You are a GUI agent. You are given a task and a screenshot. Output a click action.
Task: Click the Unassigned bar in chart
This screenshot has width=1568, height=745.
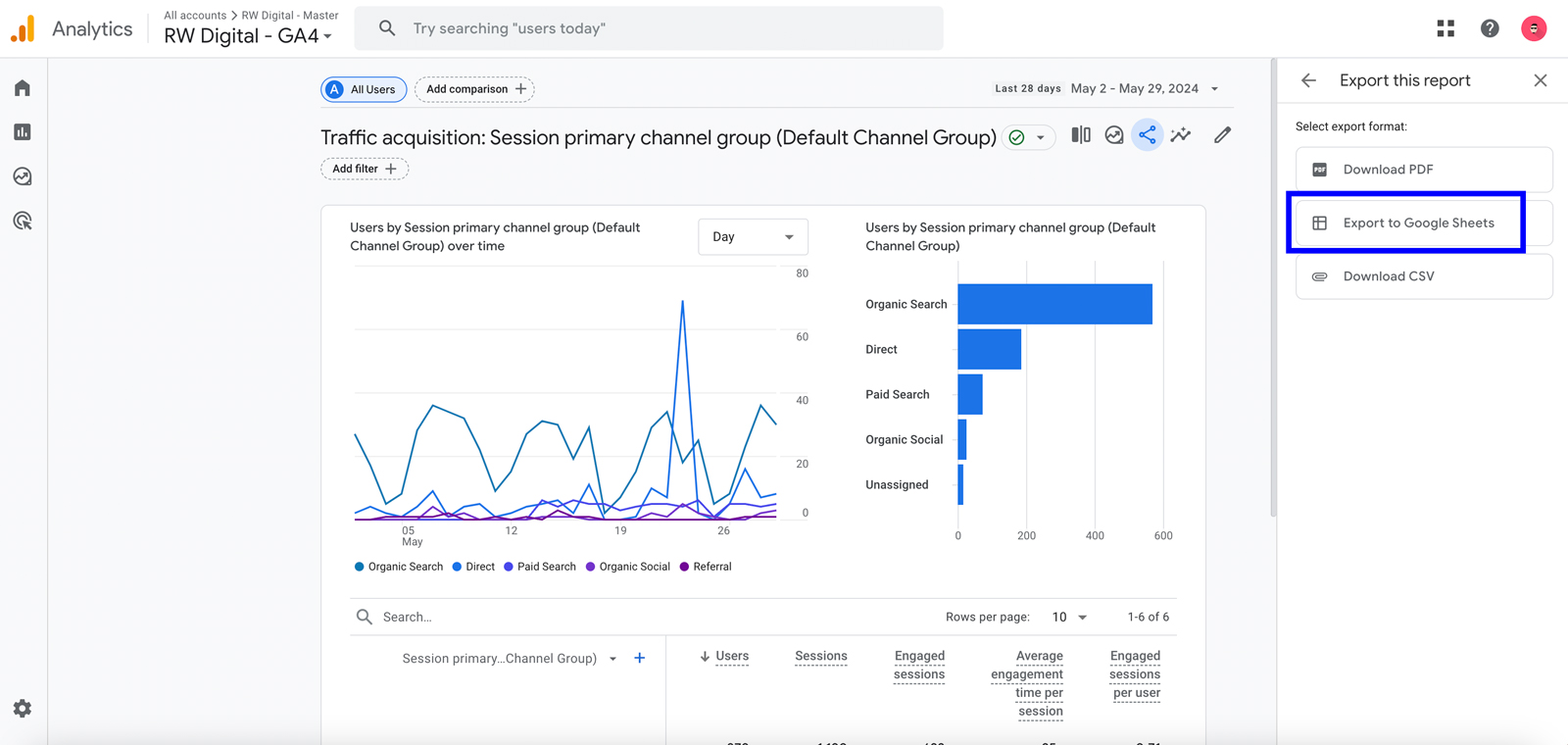point(960,484)
